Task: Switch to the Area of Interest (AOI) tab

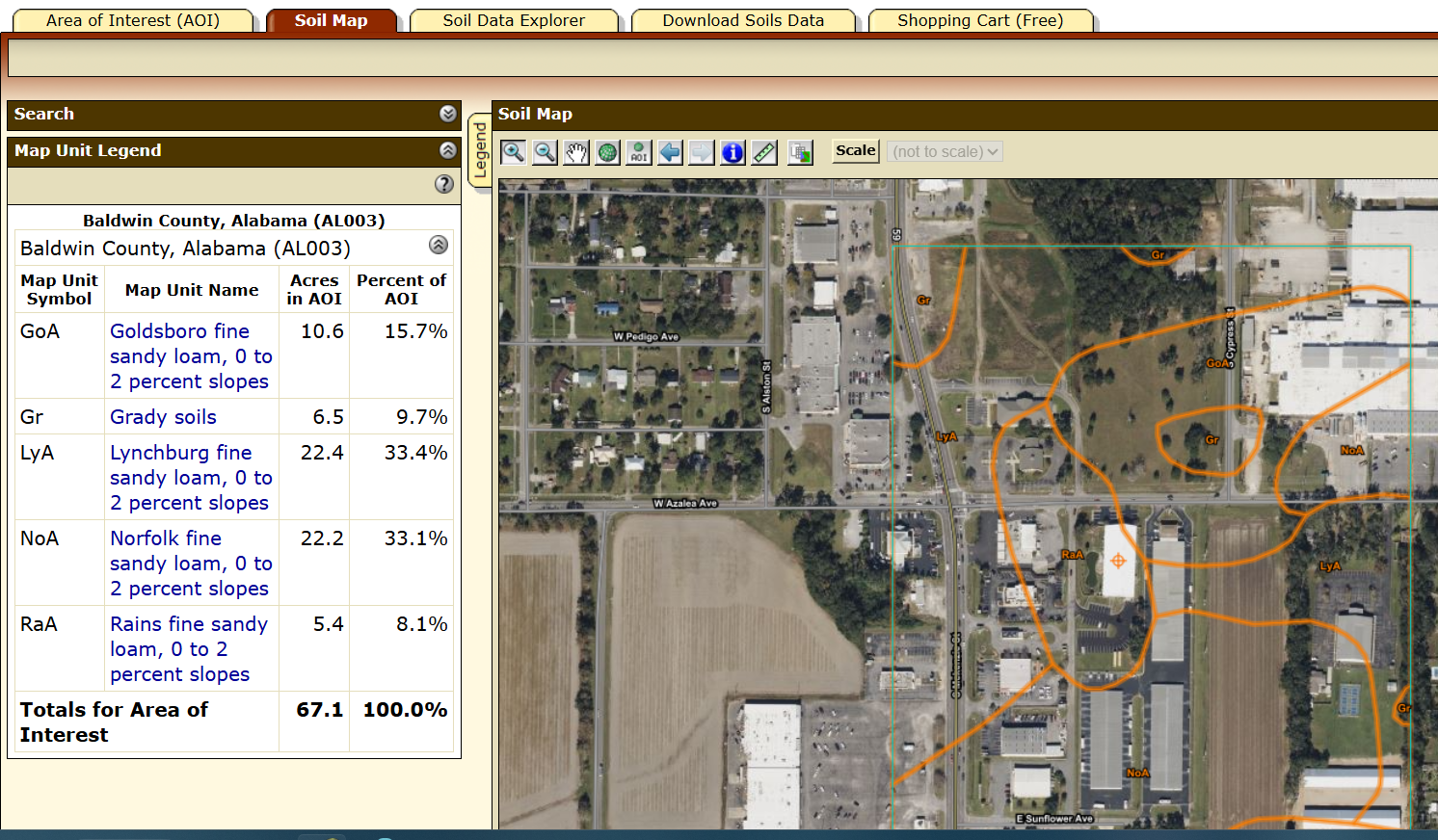Action: (133, 20)
